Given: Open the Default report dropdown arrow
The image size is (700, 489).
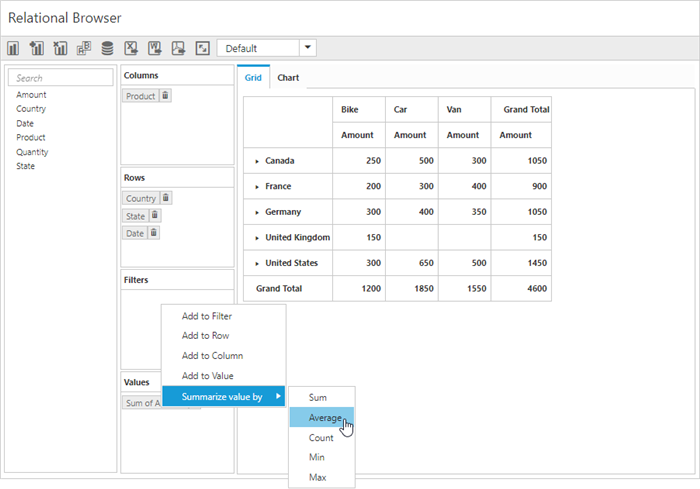Looking at the screenshot, I should (x=307, y=48).
